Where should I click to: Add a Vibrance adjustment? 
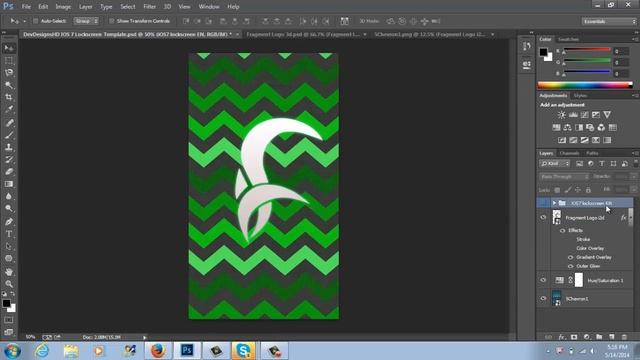tap(607, 115)
